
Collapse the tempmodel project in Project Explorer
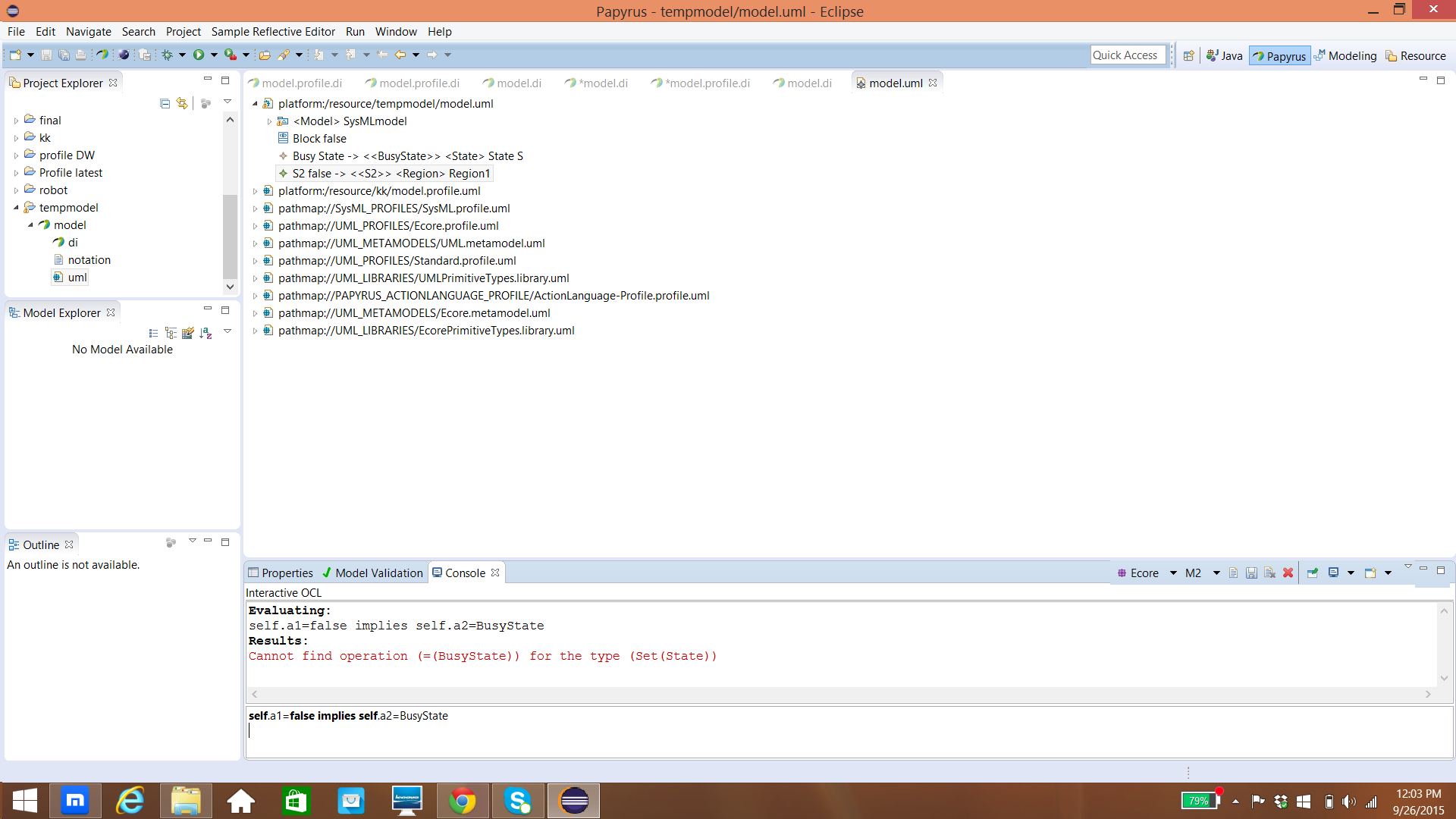click(x=16, y=208)
